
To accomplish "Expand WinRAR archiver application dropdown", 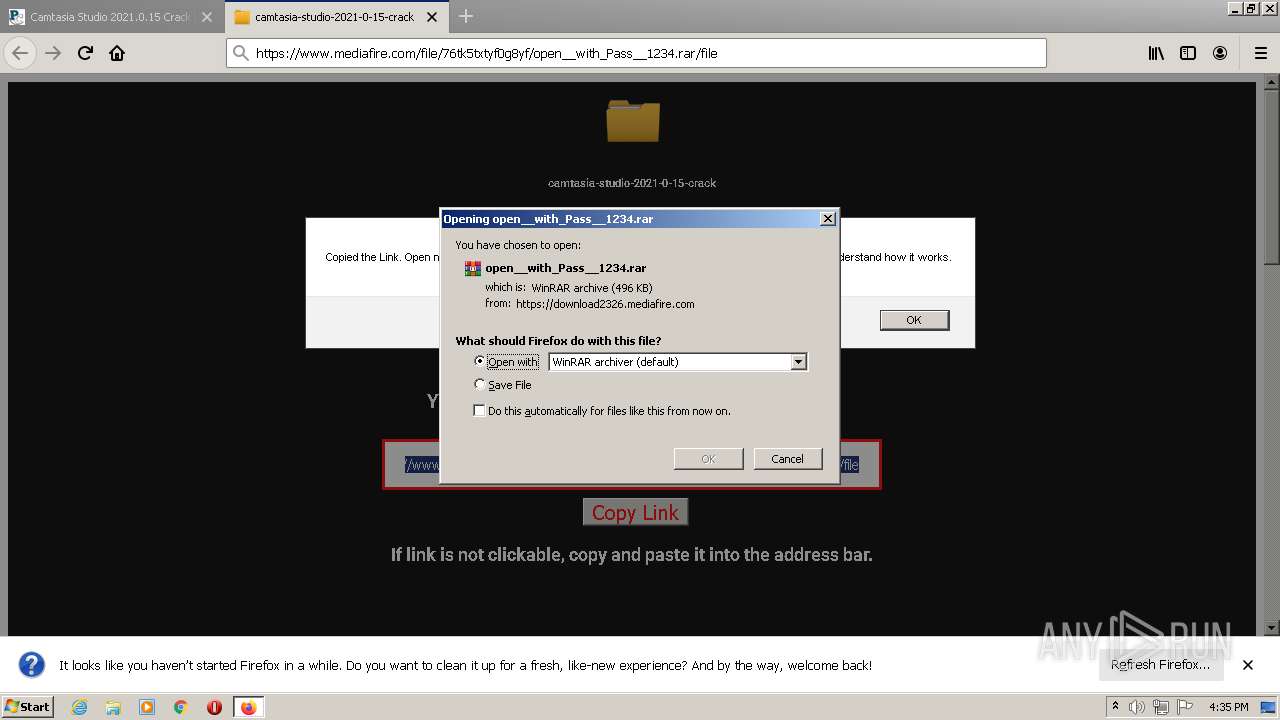I will 798,362.
